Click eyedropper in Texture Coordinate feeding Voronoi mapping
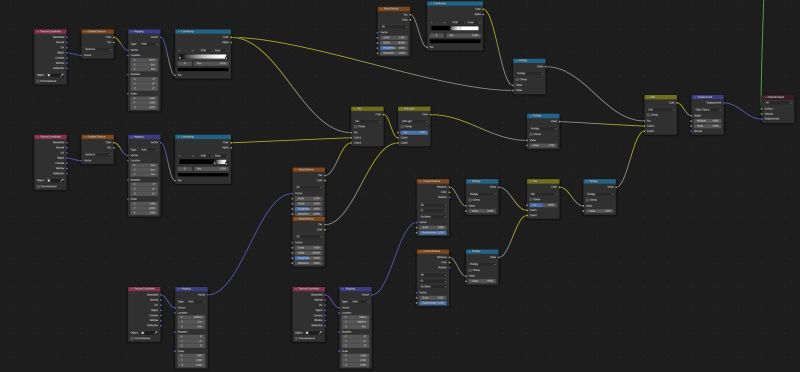Viewport: 800px width, 372px height. tap(320, 332)
